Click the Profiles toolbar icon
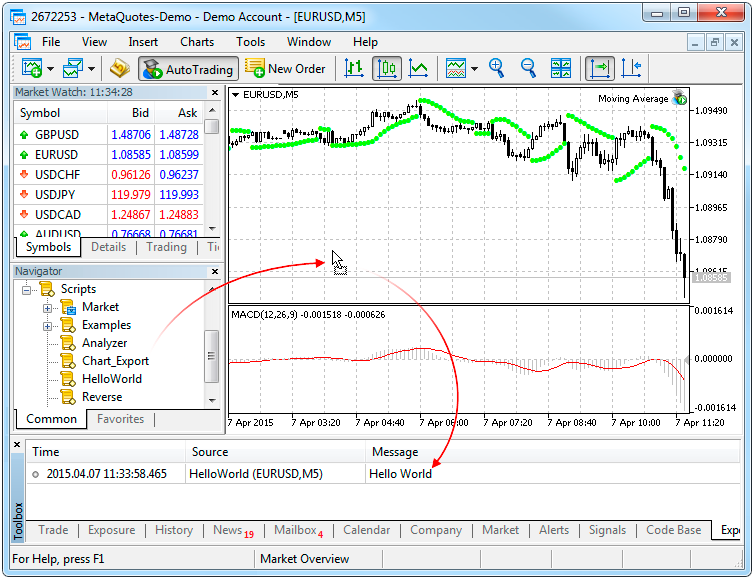Image resolution: width=753 pixels, height=578 pixels. click(73, 69)
